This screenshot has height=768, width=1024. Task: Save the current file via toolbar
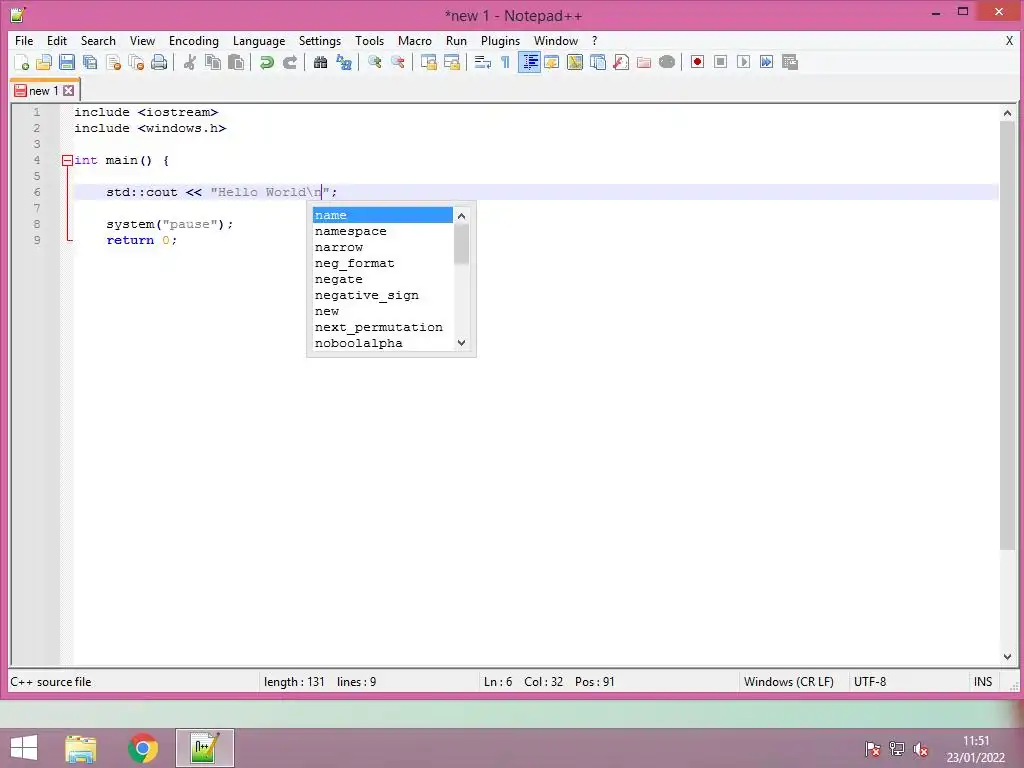click(67, 62)
